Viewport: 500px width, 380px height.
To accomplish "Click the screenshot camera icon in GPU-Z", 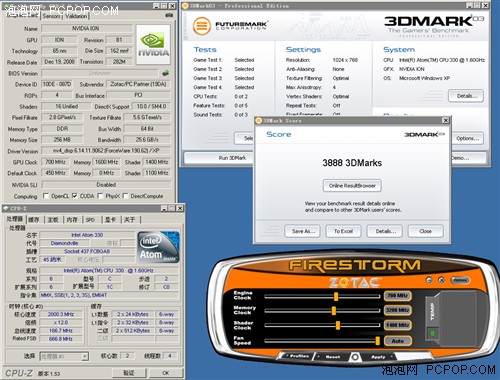I will [x=169, y=15].
